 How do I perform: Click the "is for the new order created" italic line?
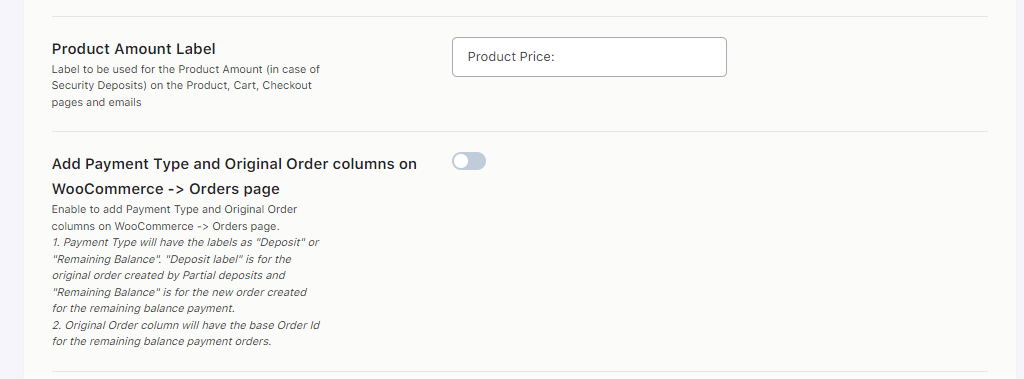(179, 292)
